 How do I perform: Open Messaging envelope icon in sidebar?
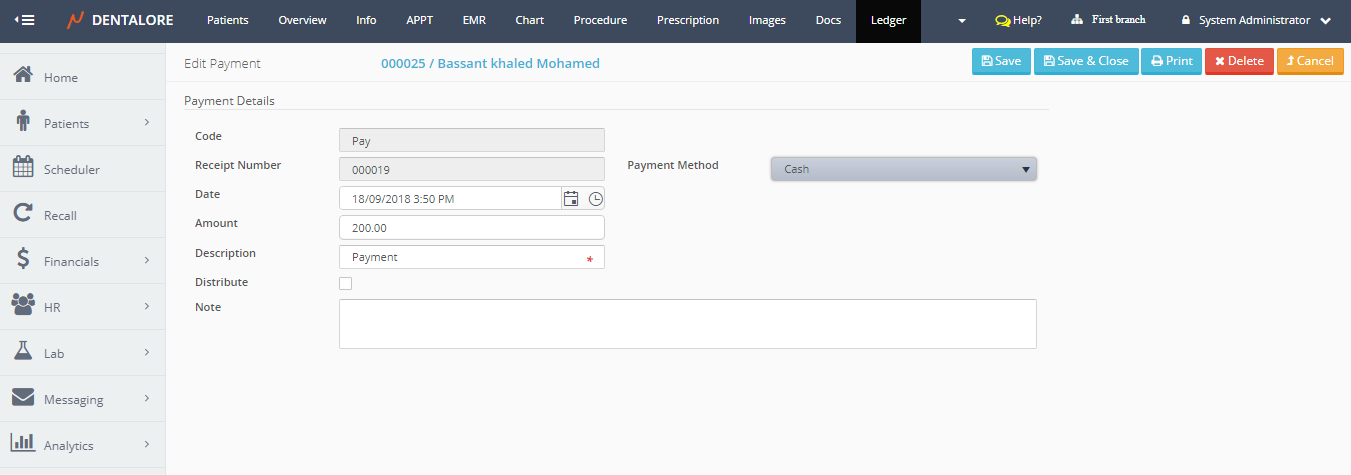[x=23, y=398]
